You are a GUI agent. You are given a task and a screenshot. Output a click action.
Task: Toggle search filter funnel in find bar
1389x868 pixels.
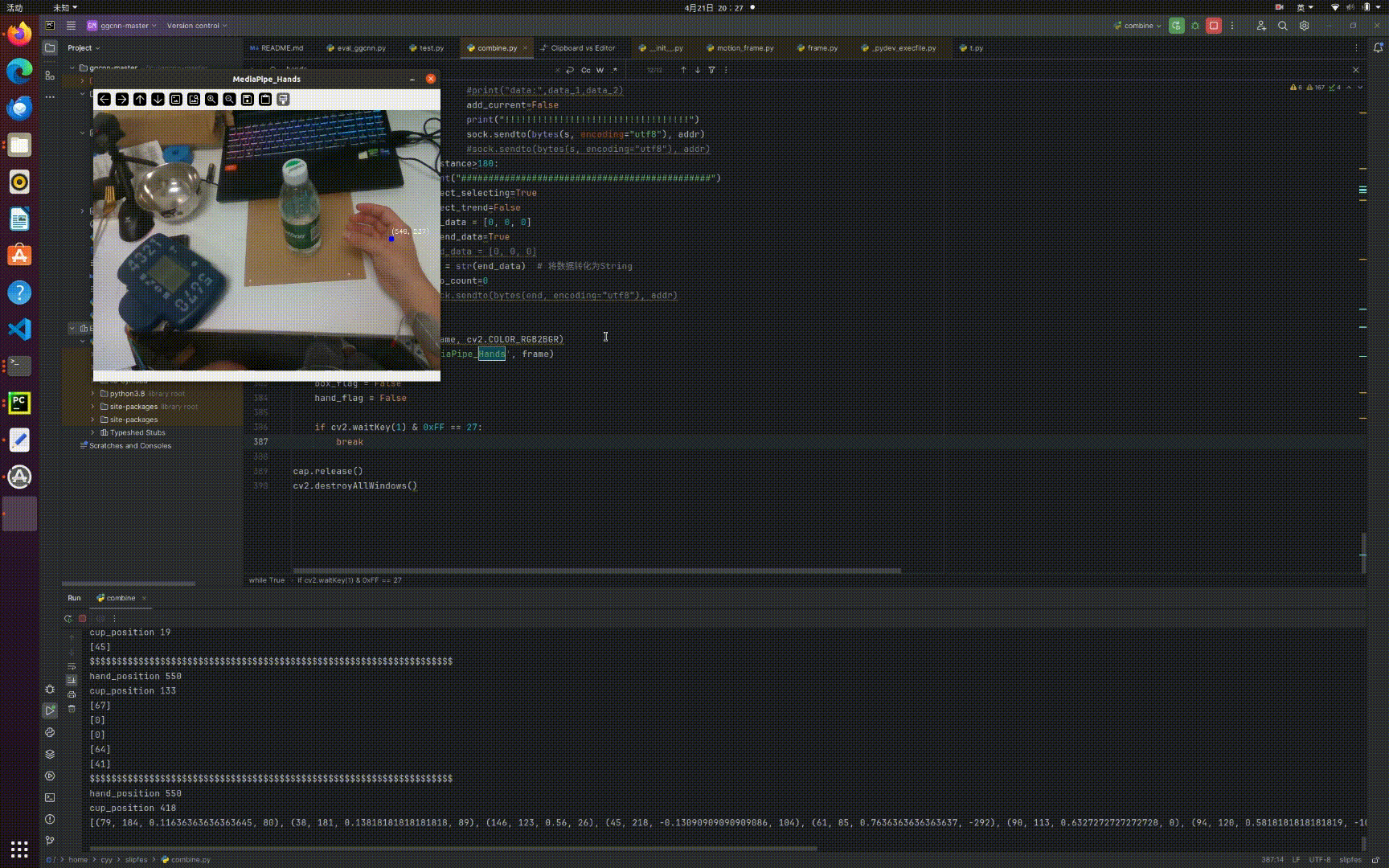pyautogui.click(x=711, y=70)
